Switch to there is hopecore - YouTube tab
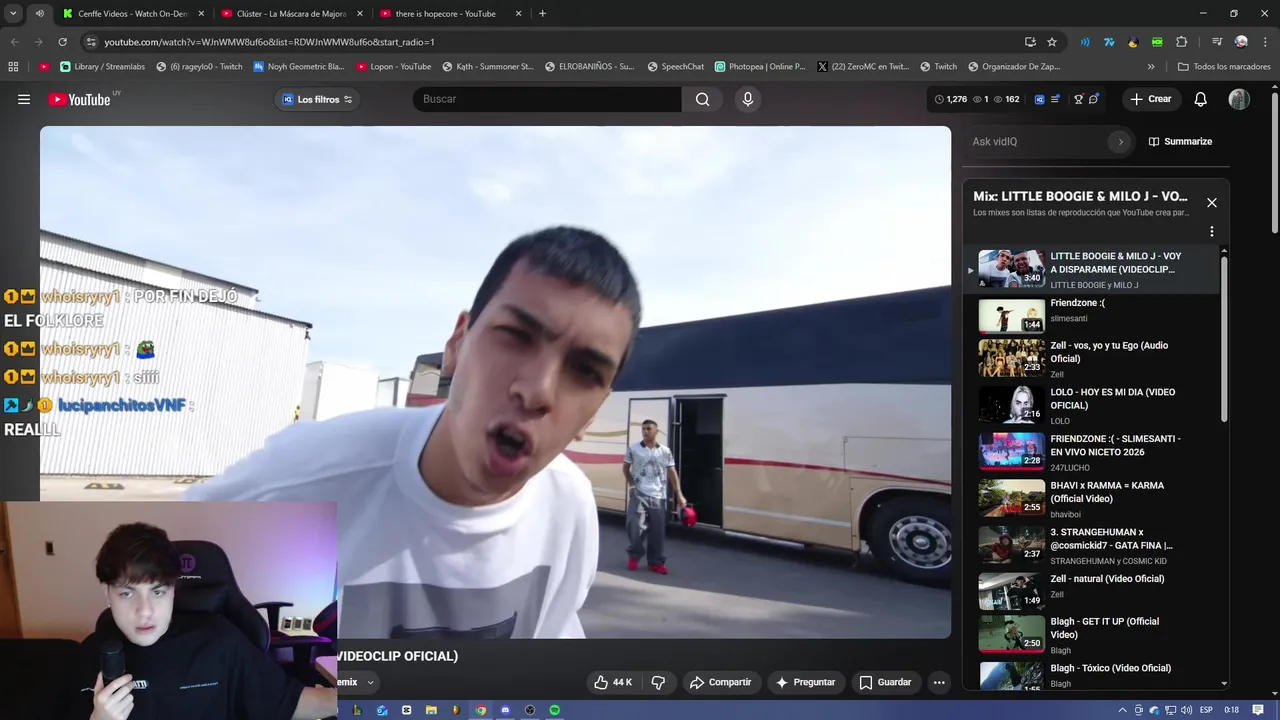The width and height of the screenshot is (1280, 720). (450, 14)
